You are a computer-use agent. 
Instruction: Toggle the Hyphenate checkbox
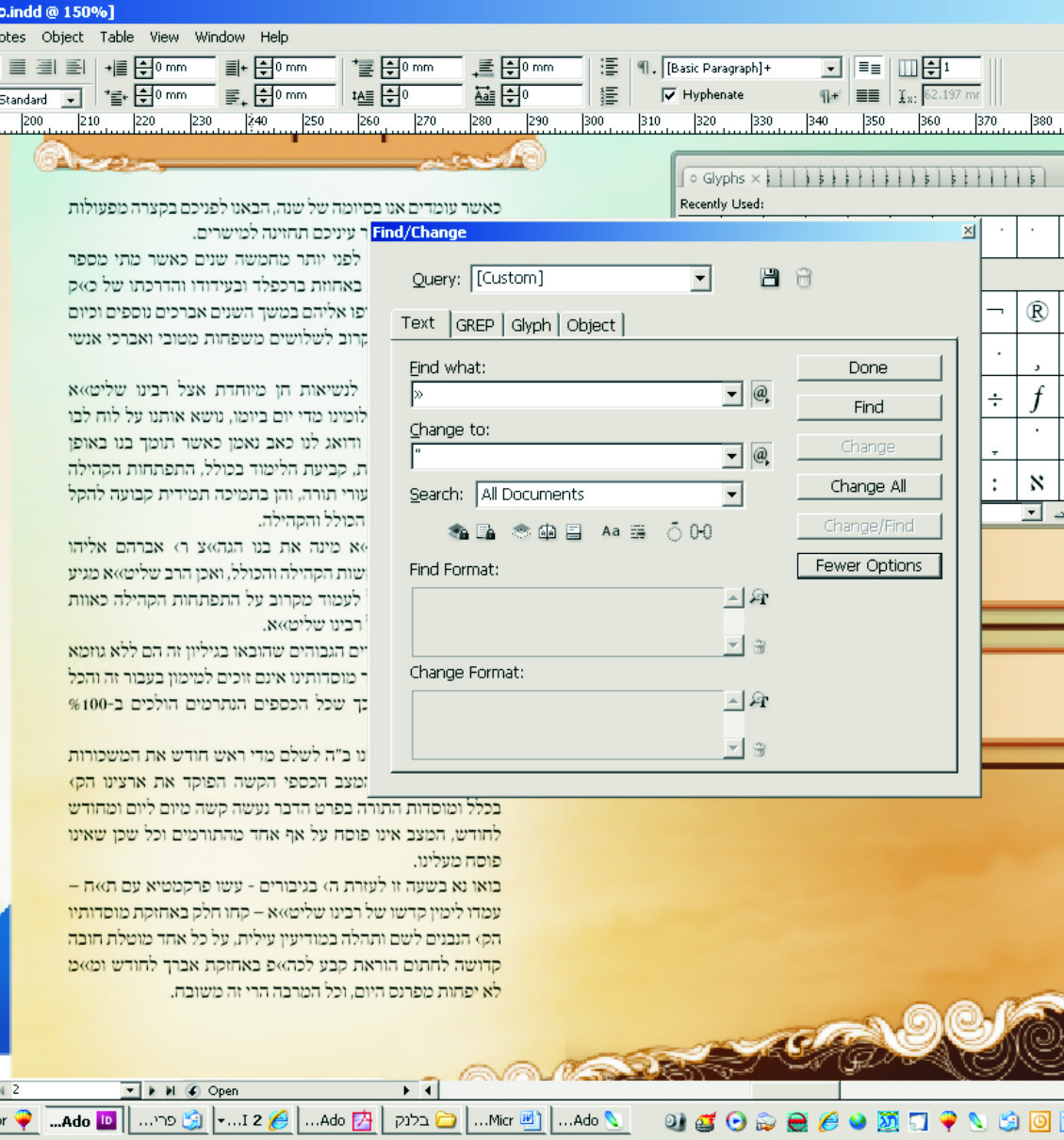click(x=669, y=95)
